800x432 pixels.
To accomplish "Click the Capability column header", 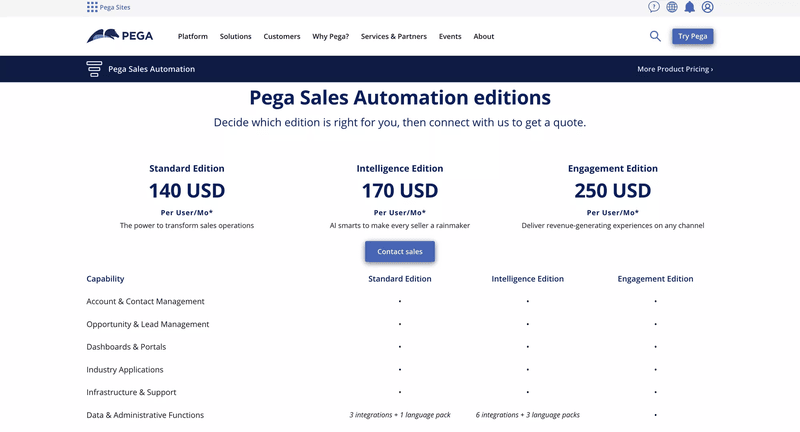I will click(x=105, y=278).
